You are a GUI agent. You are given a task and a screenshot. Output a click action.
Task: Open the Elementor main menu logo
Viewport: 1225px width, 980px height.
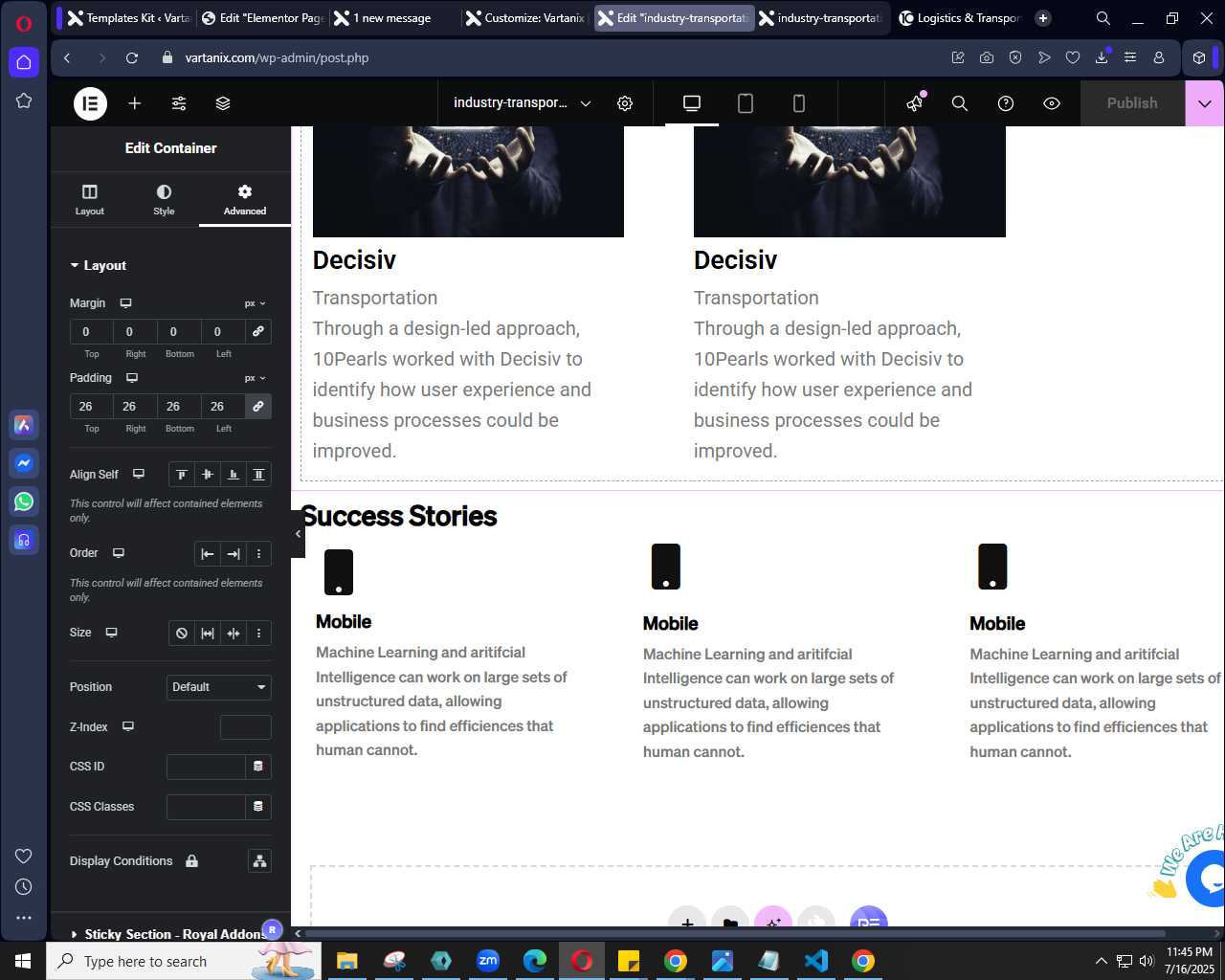(x=91, y=103)
